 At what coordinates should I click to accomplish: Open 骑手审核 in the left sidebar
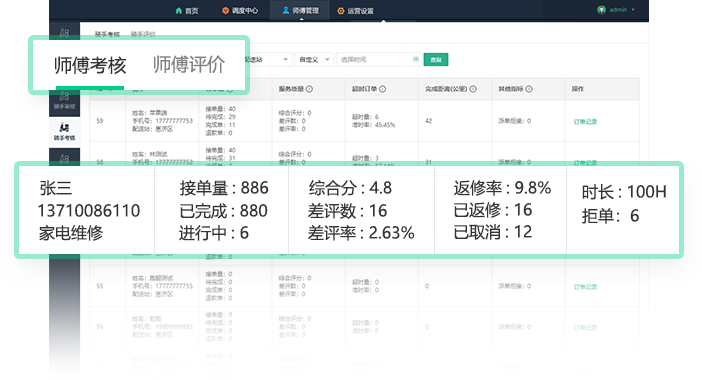(x=64, y=101)
